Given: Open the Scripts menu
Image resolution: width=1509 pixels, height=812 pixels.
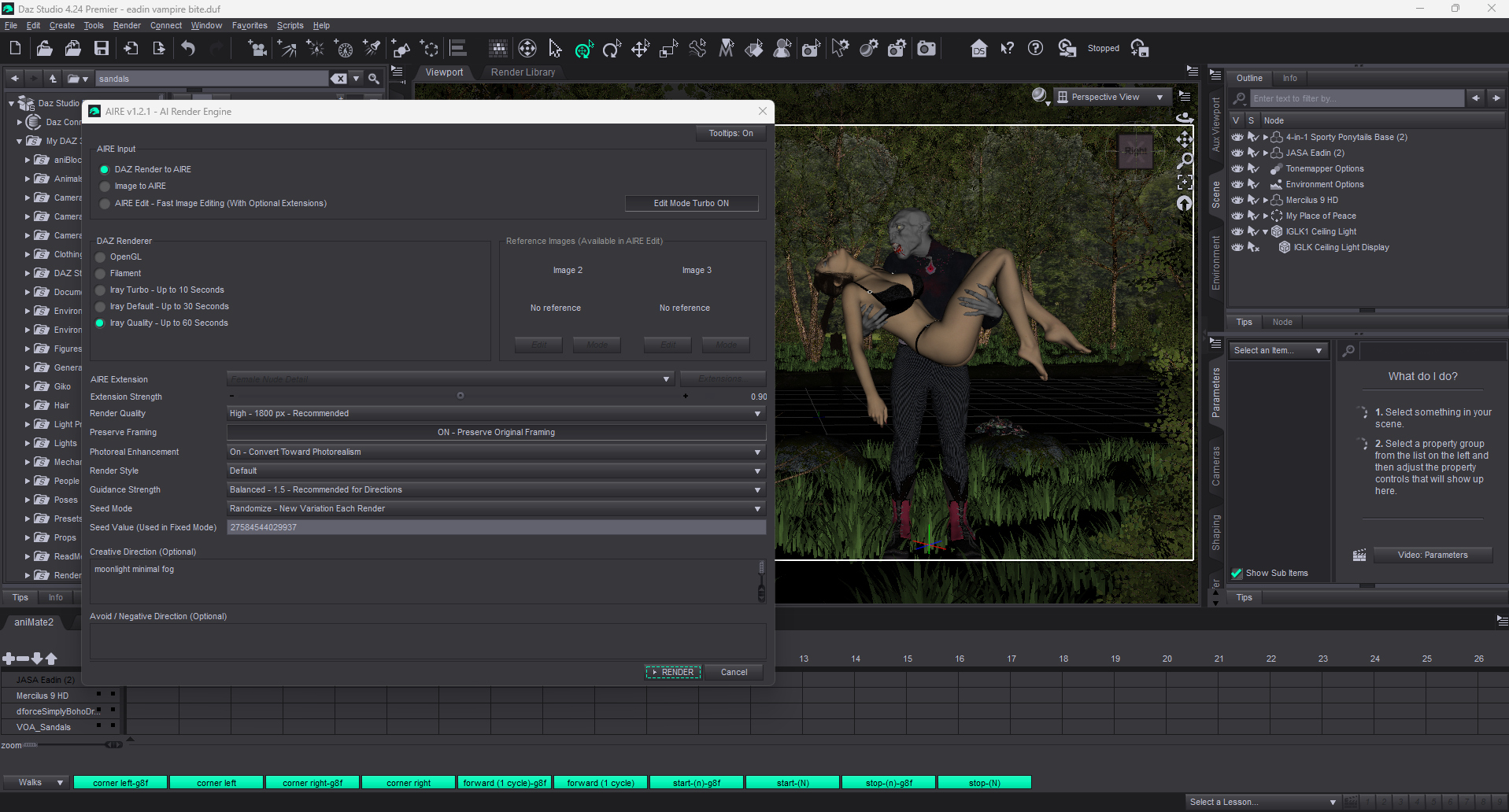Looking at the screenshot, I should click(290, 25).
